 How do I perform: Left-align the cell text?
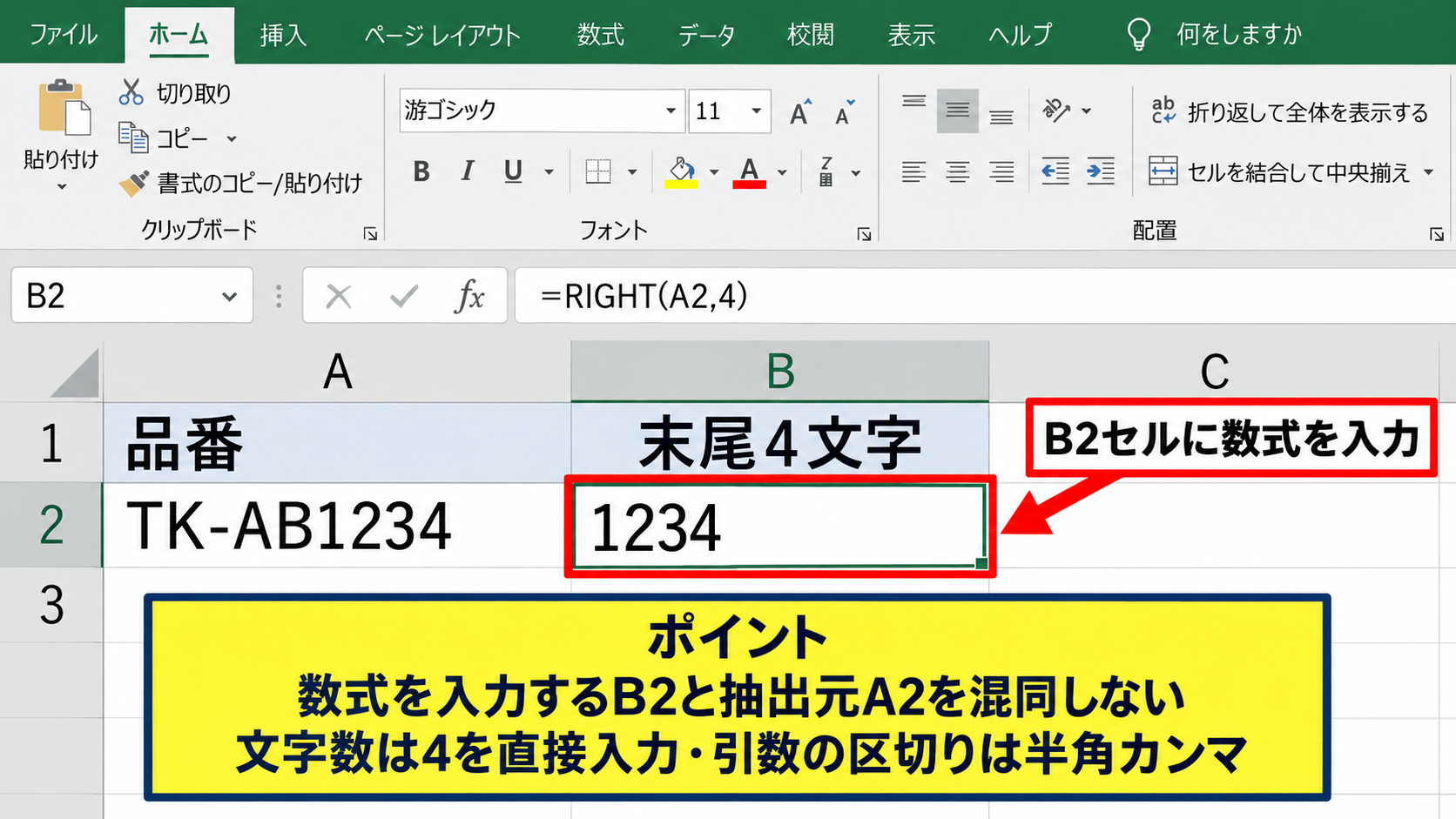913,171
